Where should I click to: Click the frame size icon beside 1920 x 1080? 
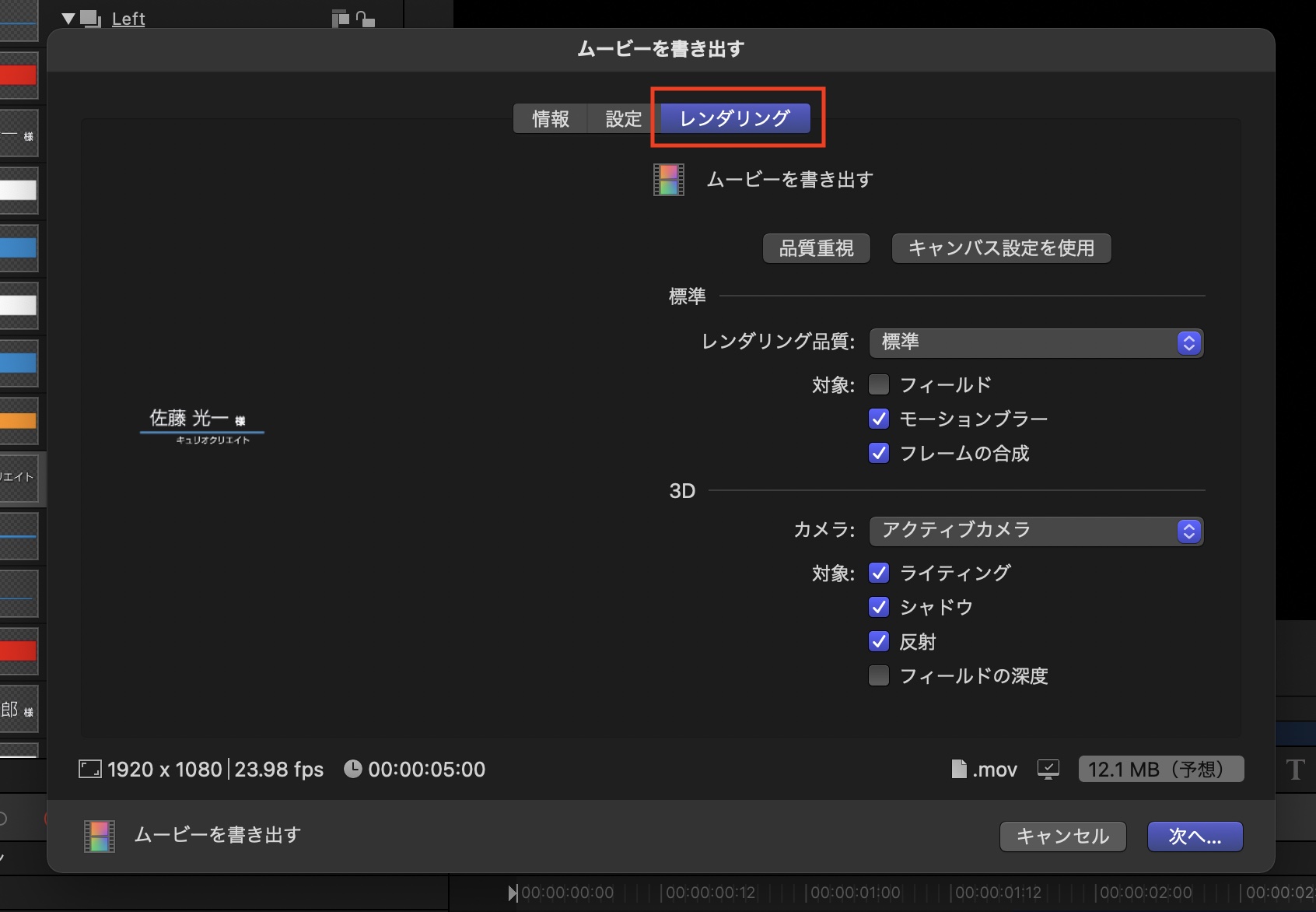(x=90, y=770)
